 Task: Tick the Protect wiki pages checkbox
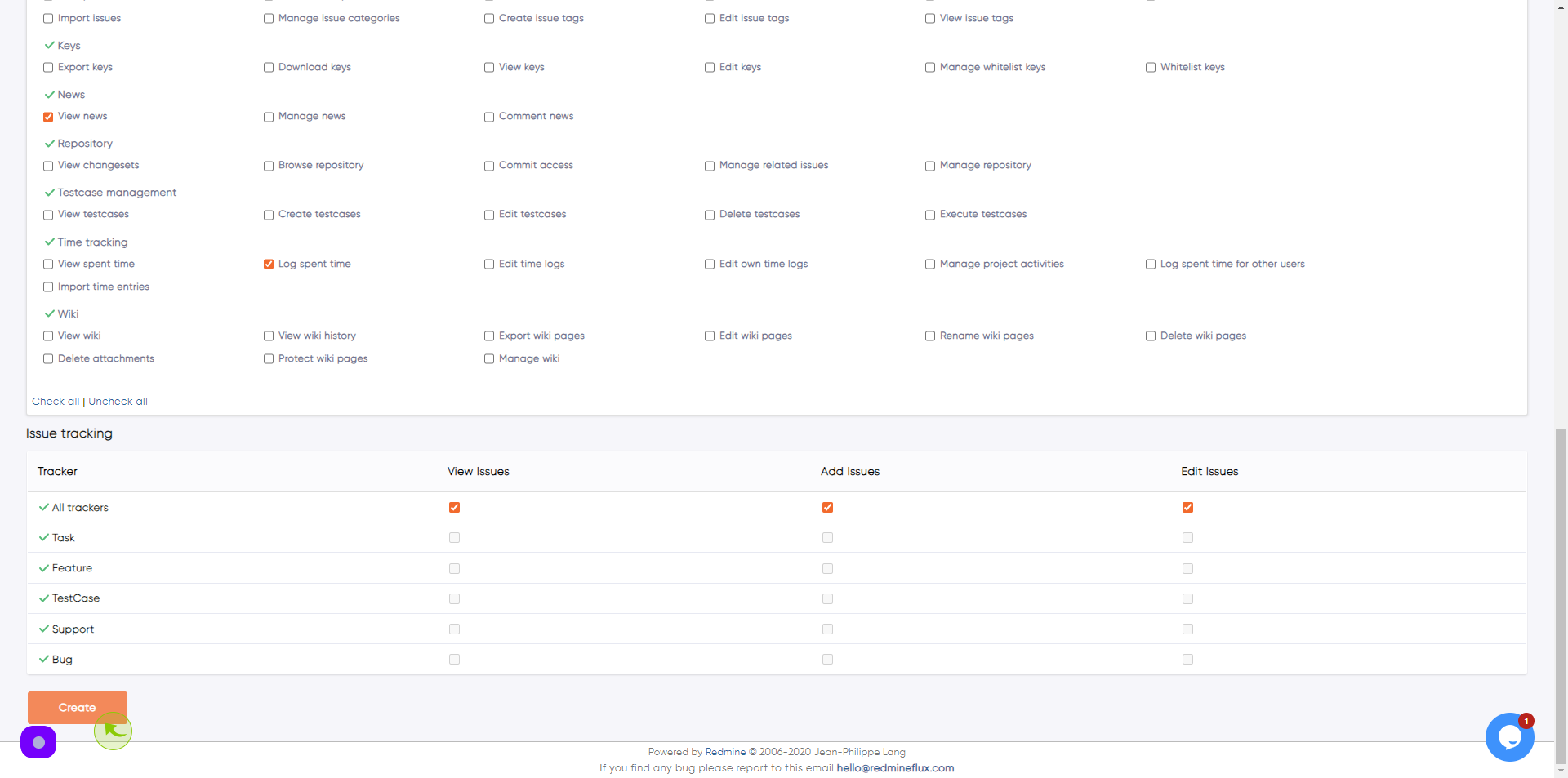[x=269, y=358]
